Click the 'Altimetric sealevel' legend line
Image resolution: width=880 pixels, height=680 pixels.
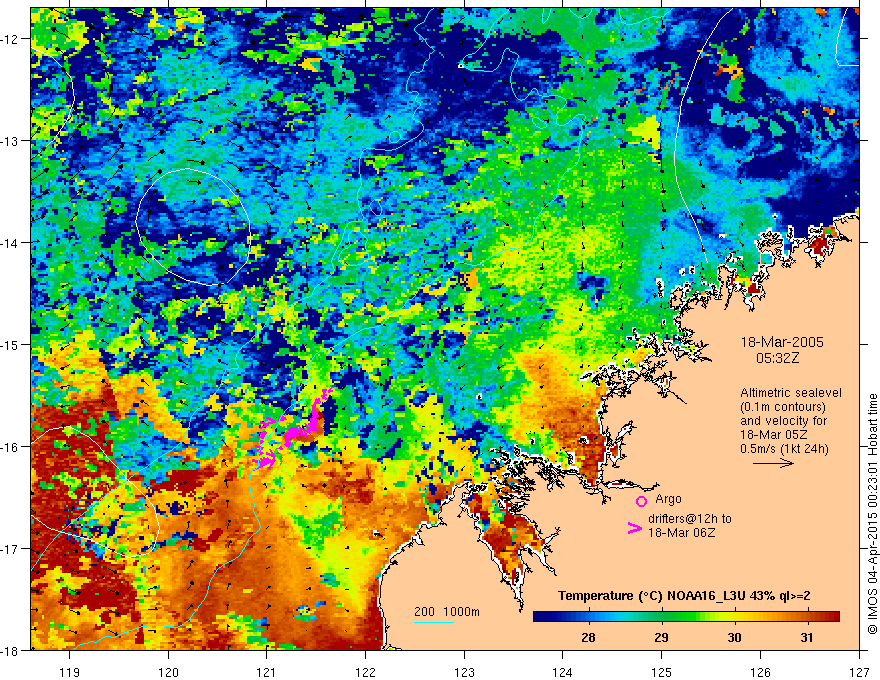pyautogui.click(x=791, y=393)
